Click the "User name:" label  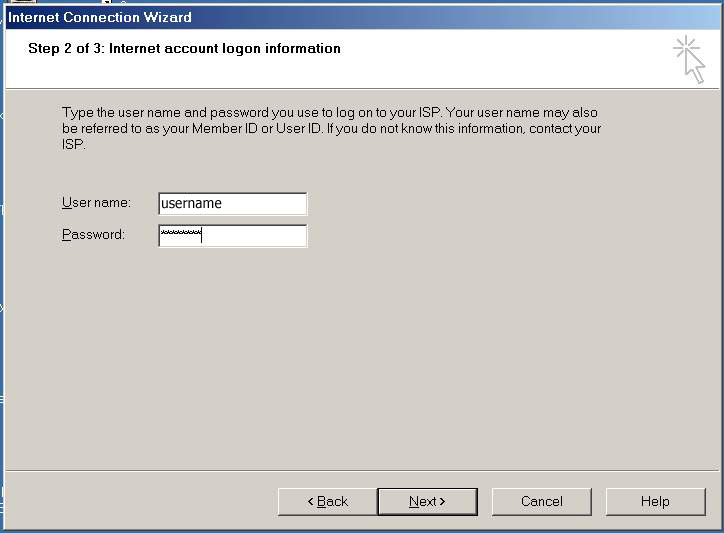(96, 203)
